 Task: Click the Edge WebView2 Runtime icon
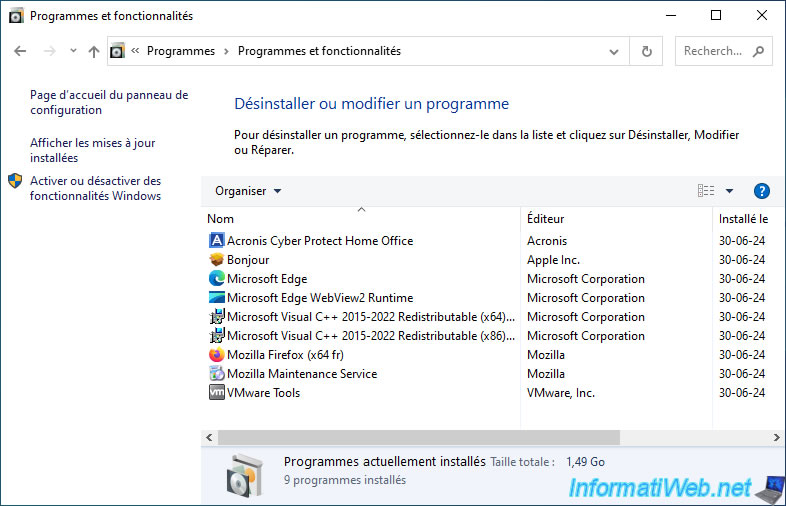click(216, 298)
